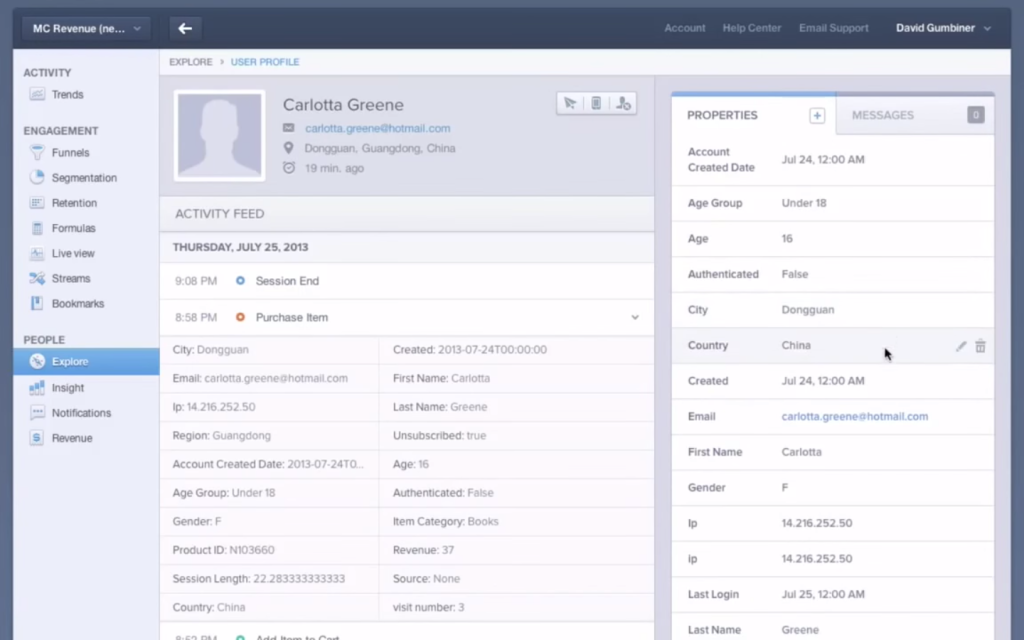Screen dimensions: 1024x640
Task: Open the MC Revenue project dropdown
Action: [x=86, y=29]
